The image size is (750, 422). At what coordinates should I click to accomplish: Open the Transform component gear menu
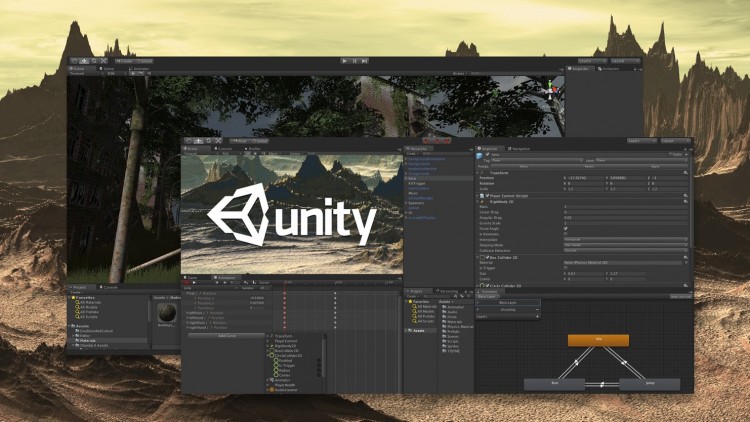click(x=686, y=172)
